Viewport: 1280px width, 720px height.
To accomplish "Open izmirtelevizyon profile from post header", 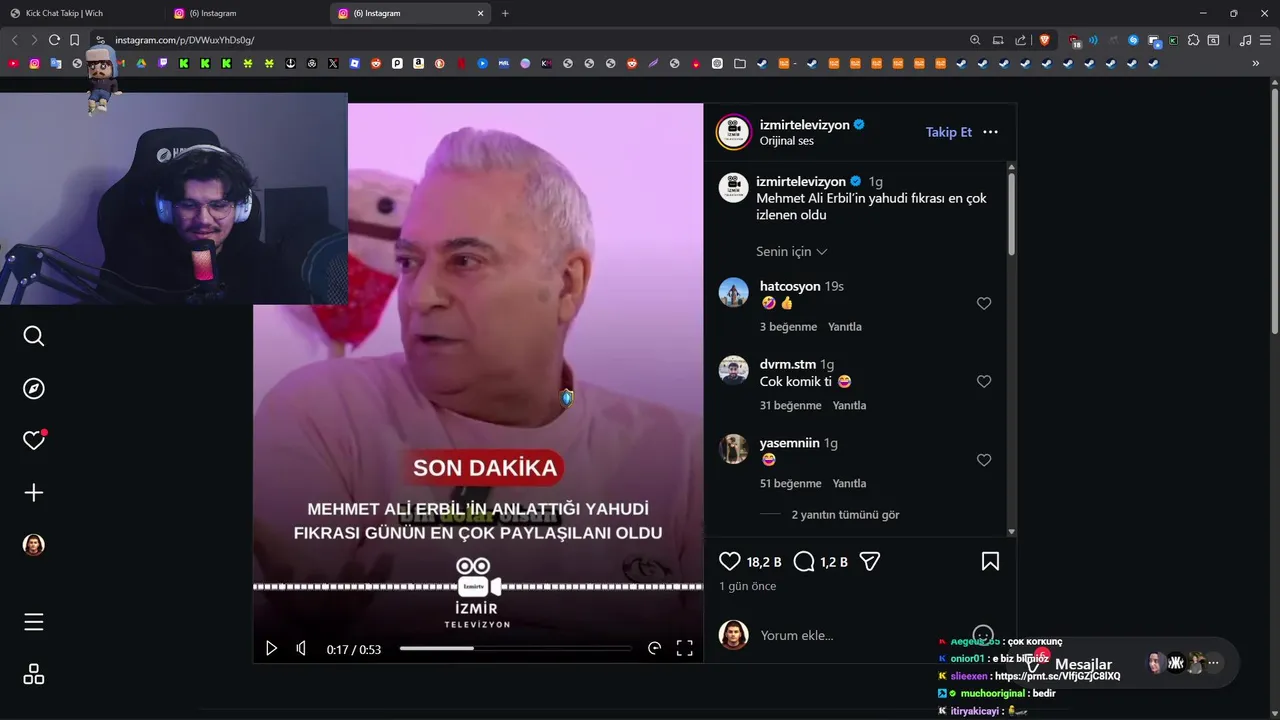I will (805, 125).
